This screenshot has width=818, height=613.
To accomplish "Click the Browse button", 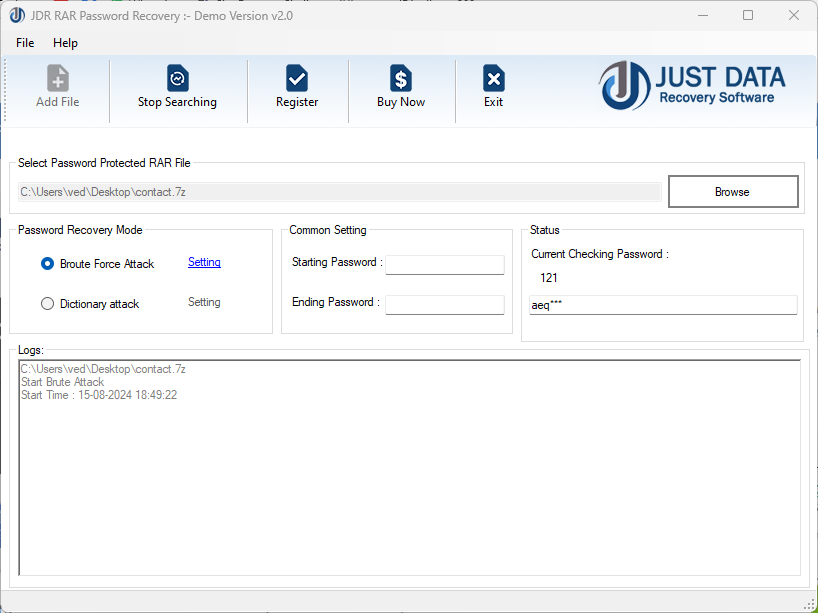I will (x=732, y=191).
